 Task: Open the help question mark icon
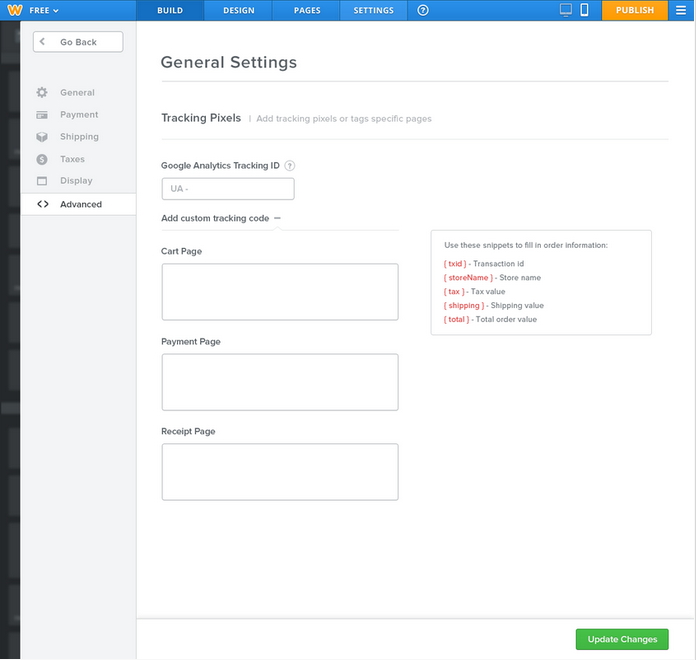(x=423, y=10)
